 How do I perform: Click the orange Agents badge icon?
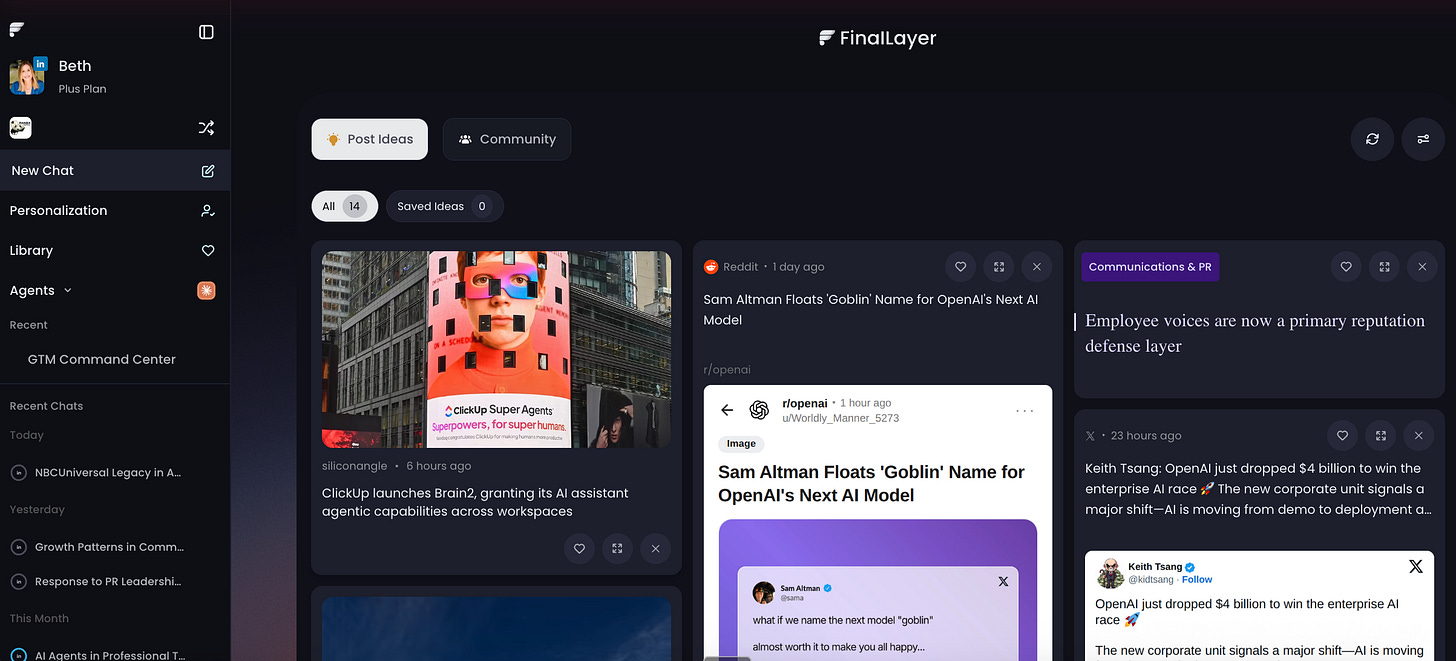click(206, 291)
